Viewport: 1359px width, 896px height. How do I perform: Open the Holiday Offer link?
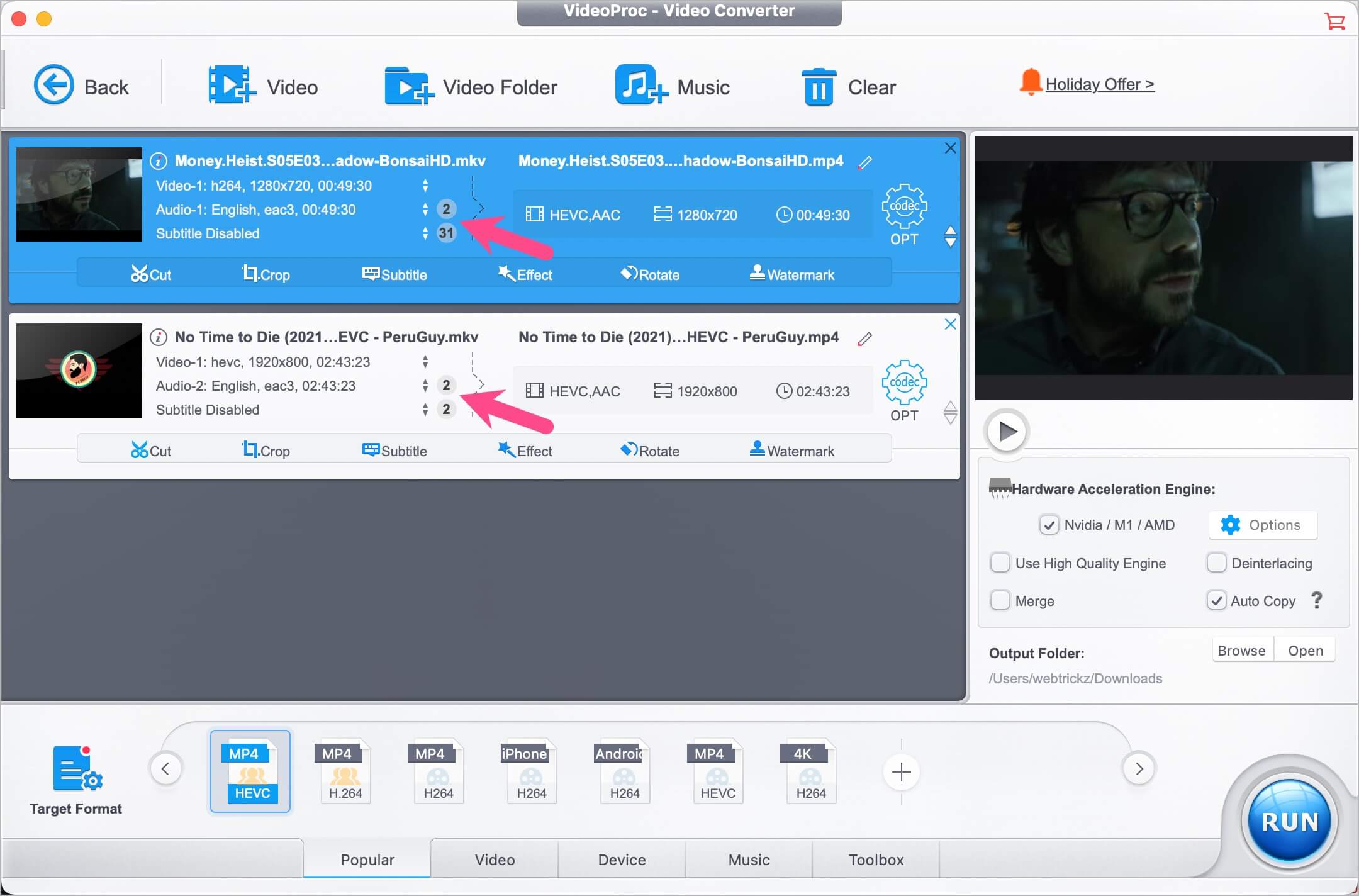point(1099,84)
